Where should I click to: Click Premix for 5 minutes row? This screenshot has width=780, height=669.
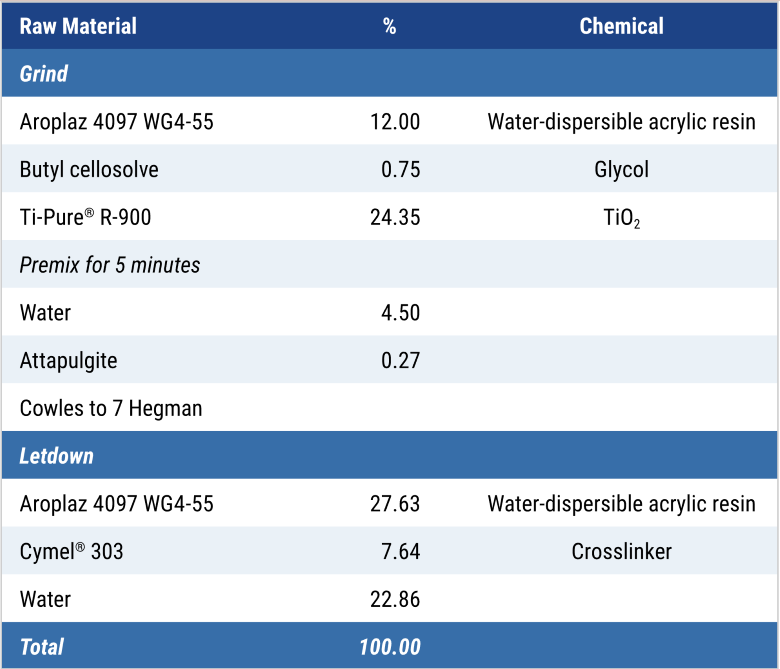(390, 265)
